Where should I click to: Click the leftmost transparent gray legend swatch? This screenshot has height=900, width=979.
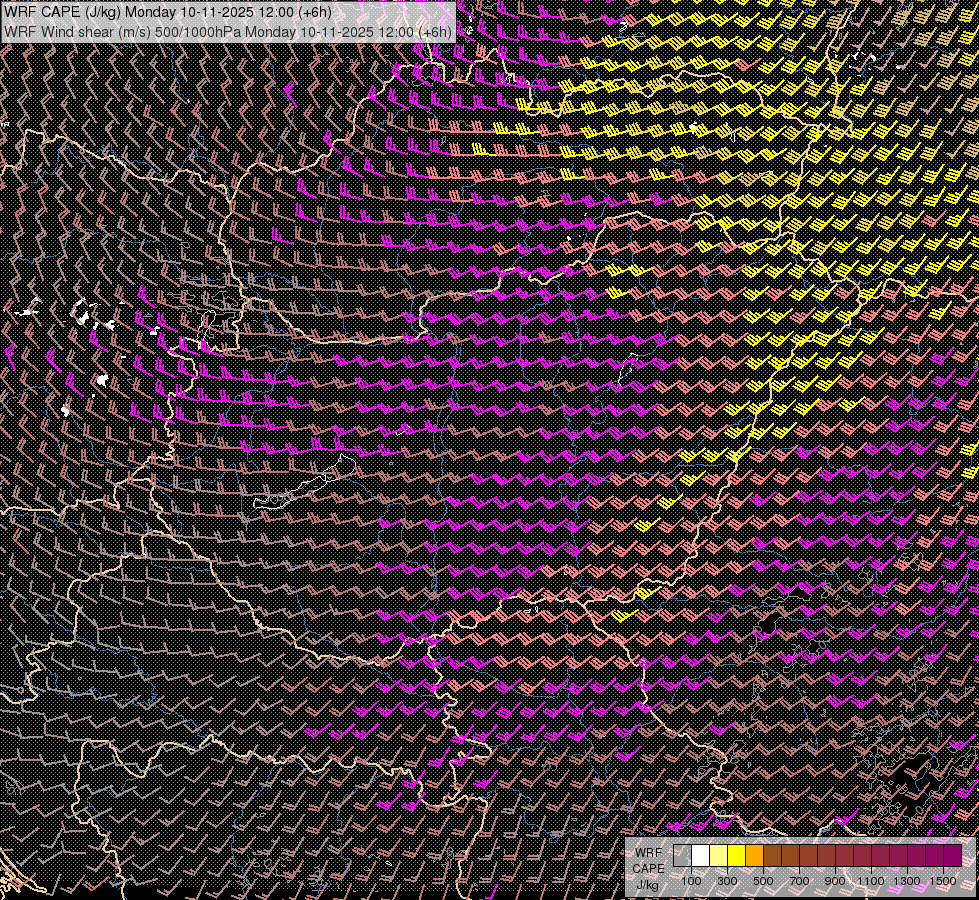click(682, 856)
